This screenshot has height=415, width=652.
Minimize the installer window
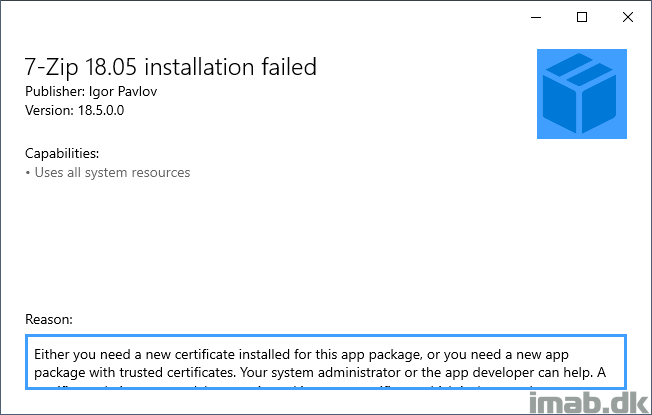pyautogui.click(x=536, y=17)
